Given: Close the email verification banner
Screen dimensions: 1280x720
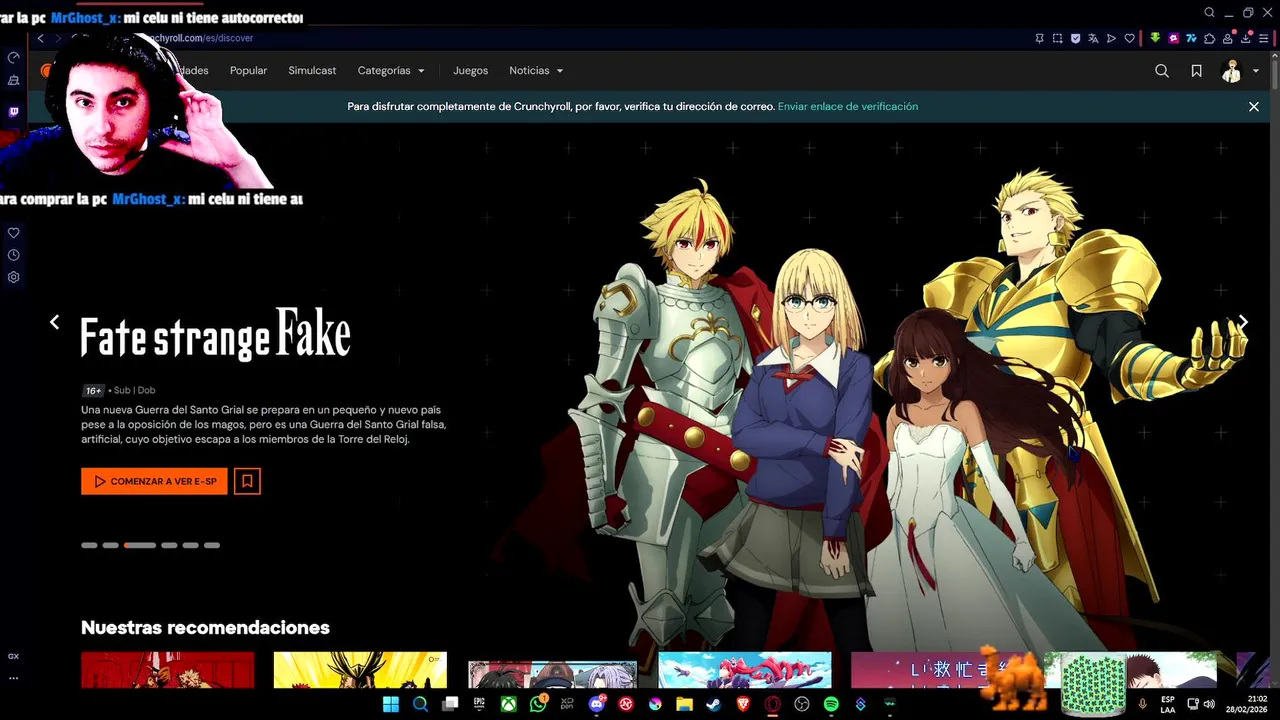Looking at the screenshot, I should click(x=1253, y=106).
